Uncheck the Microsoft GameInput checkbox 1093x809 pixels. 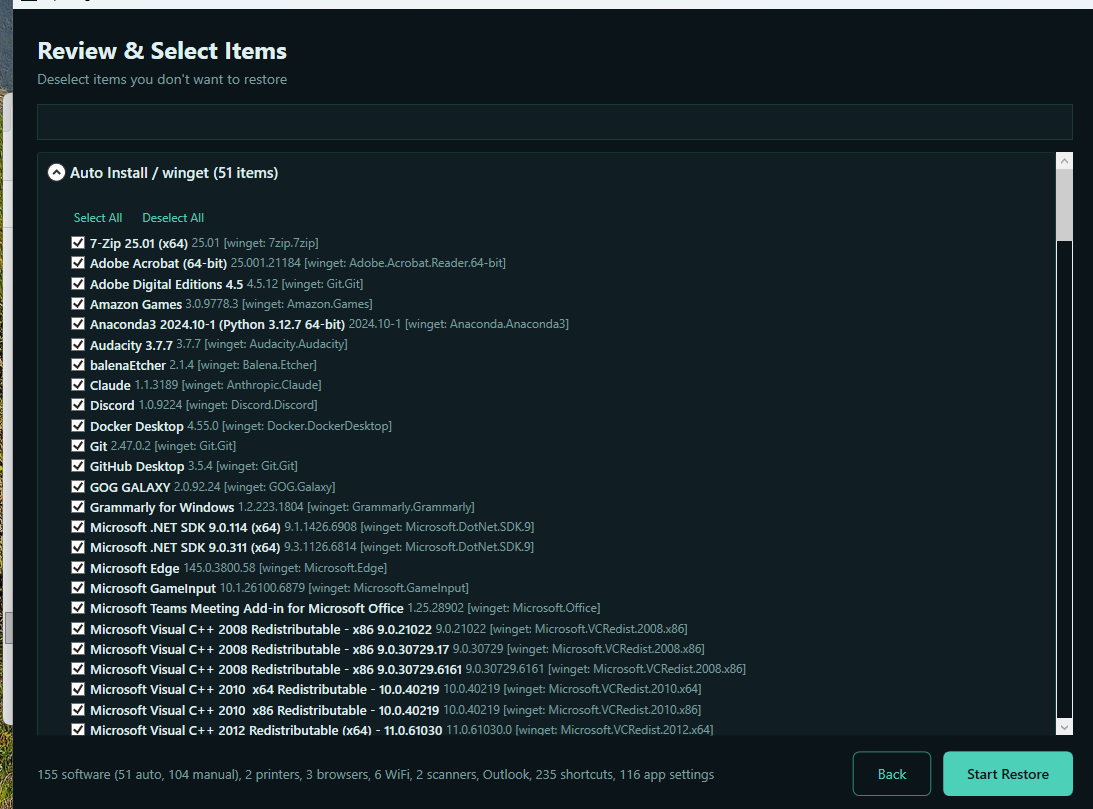click(78, 588)
